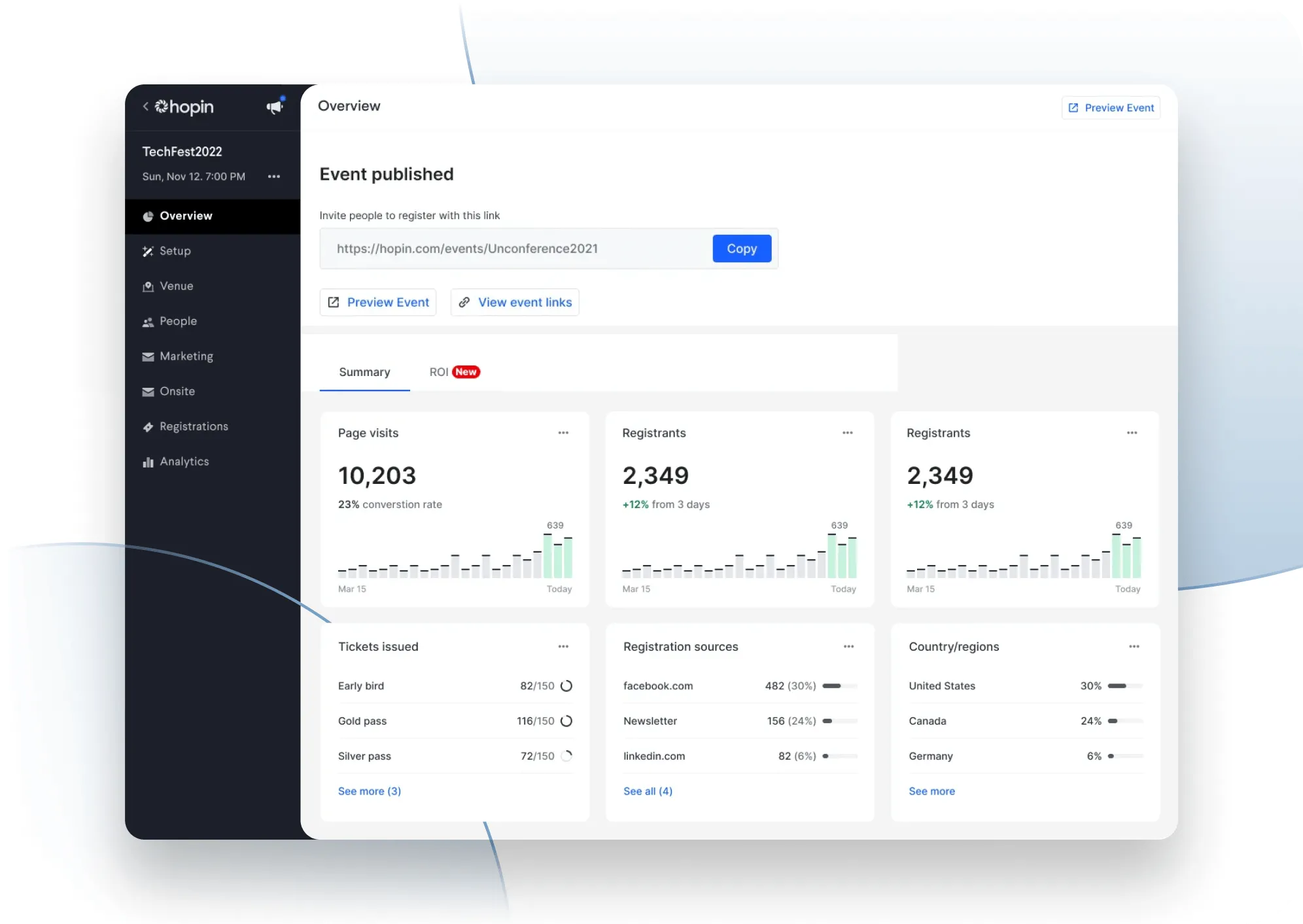Click See more (3) tickets link
Screen dimensions: 1303x924
[370, 791]
